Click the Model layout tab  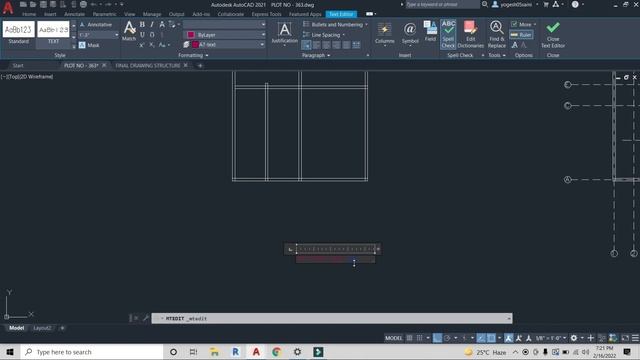pos(16,328)
